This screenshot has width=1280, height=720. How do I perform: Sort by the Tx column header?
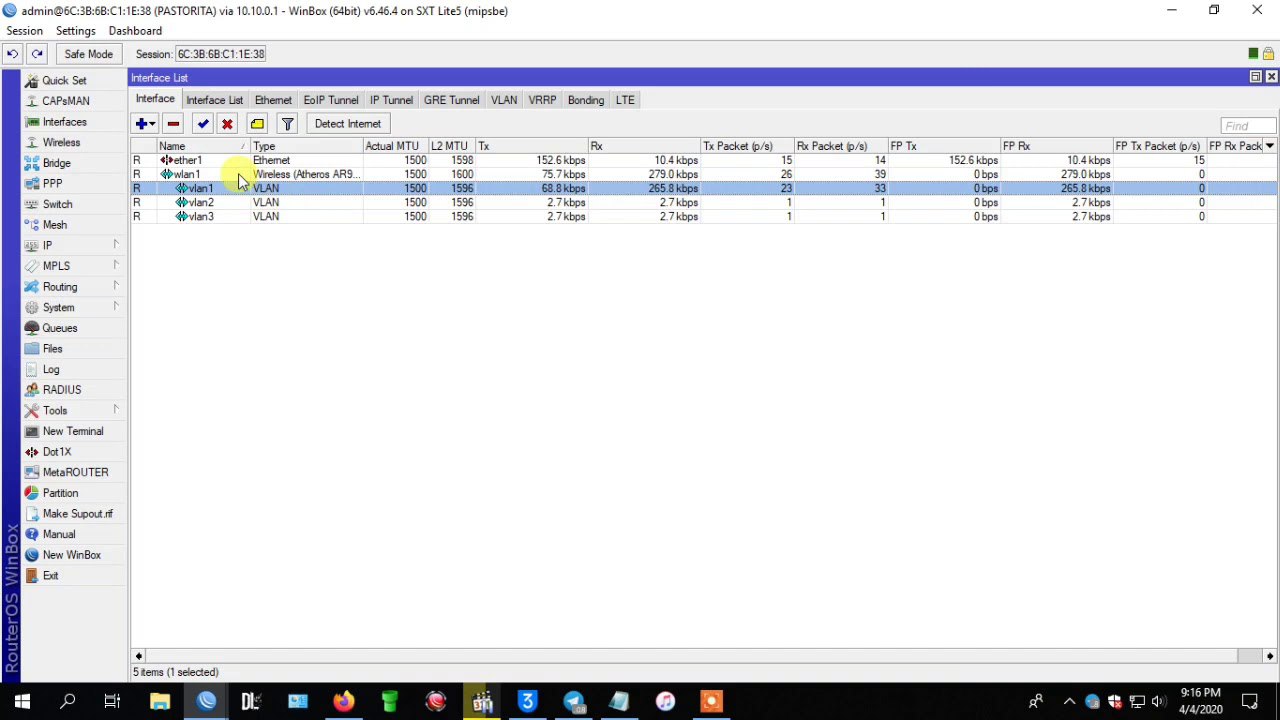tap(531, 146)
